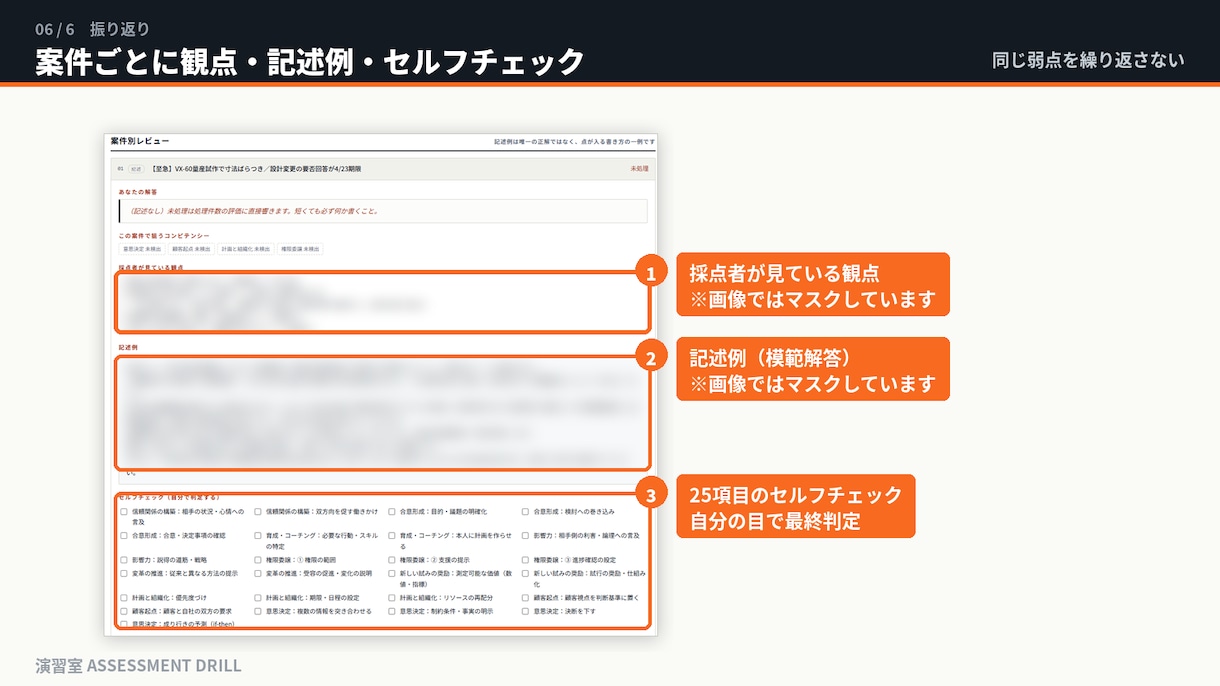Tick 影響力：相手側の利害・論理への言及 checkbox
This screenshot has width=1220, height=686.
tap(526, 536)
